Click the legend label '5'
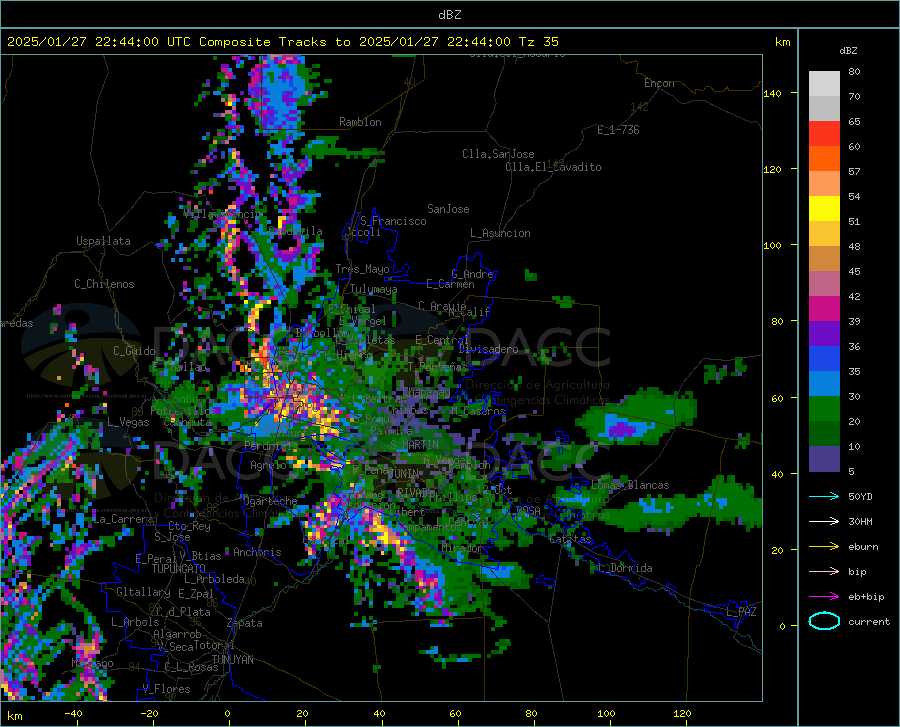Image resolution: width=900 pixels, height=727 pixels. [x=851, y=472]
